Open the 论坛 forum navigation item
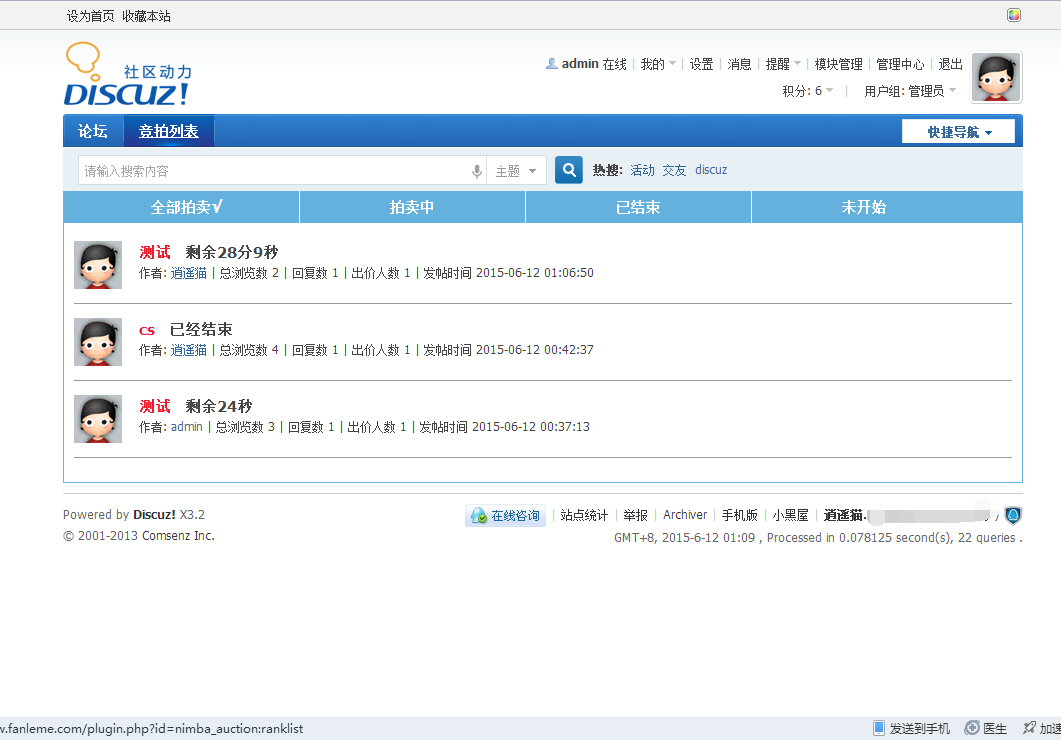Image resolution: width=1061 pixels, height=740 pixels. click(93, 131)
